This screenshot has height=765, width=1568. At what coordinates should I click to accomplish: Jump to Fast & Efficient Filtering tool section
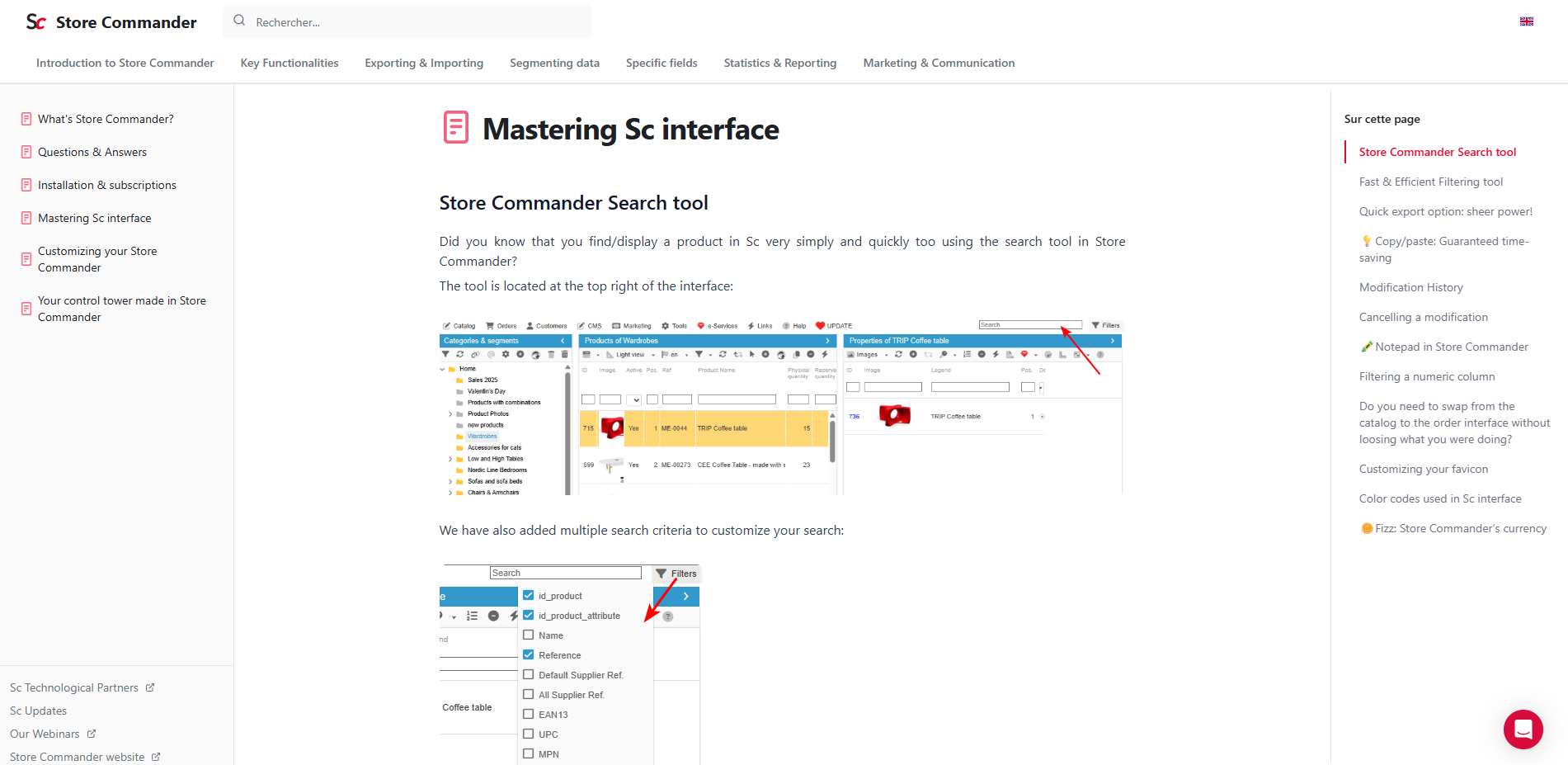coord(1430,182)
